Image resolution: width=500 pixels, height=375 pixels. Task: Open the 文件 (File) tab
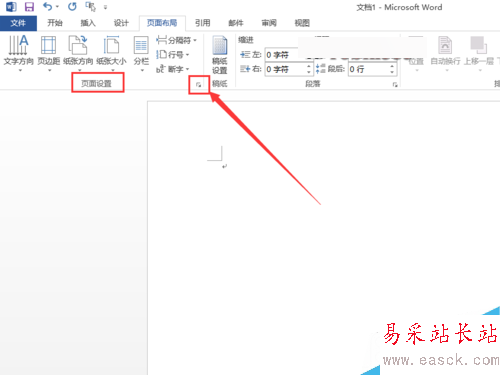pos(18,23)
